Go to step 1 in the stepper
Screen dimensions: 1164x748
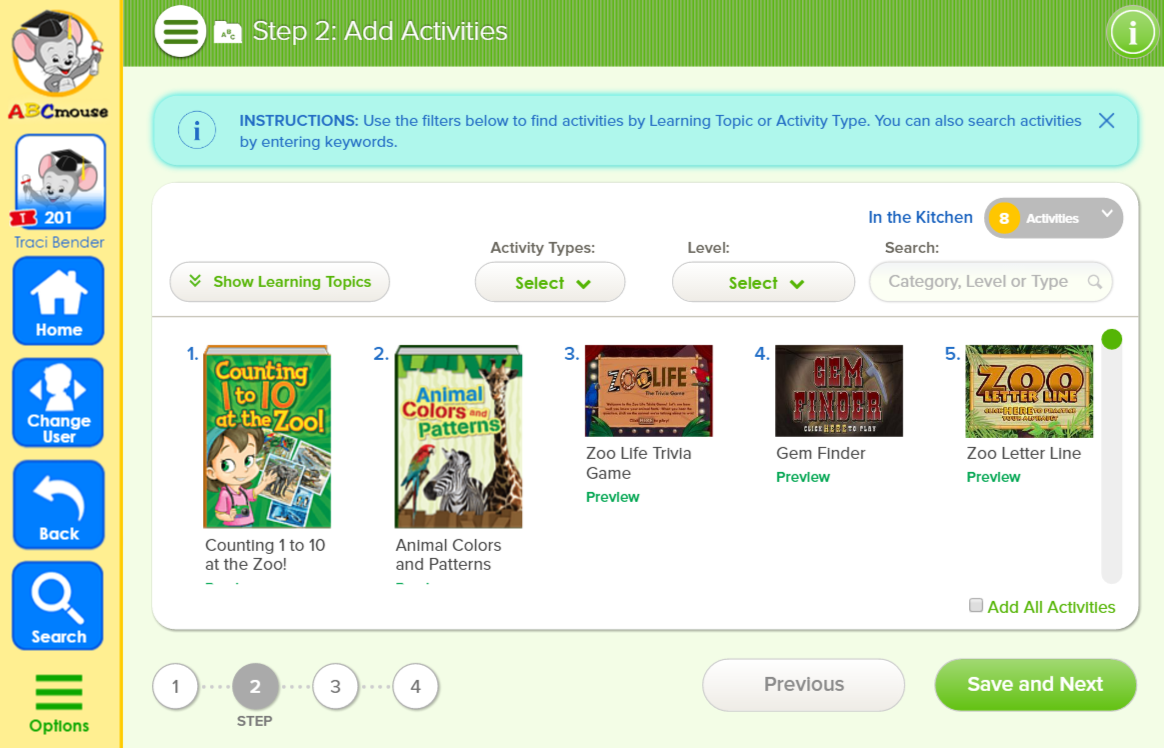(176, 687)
